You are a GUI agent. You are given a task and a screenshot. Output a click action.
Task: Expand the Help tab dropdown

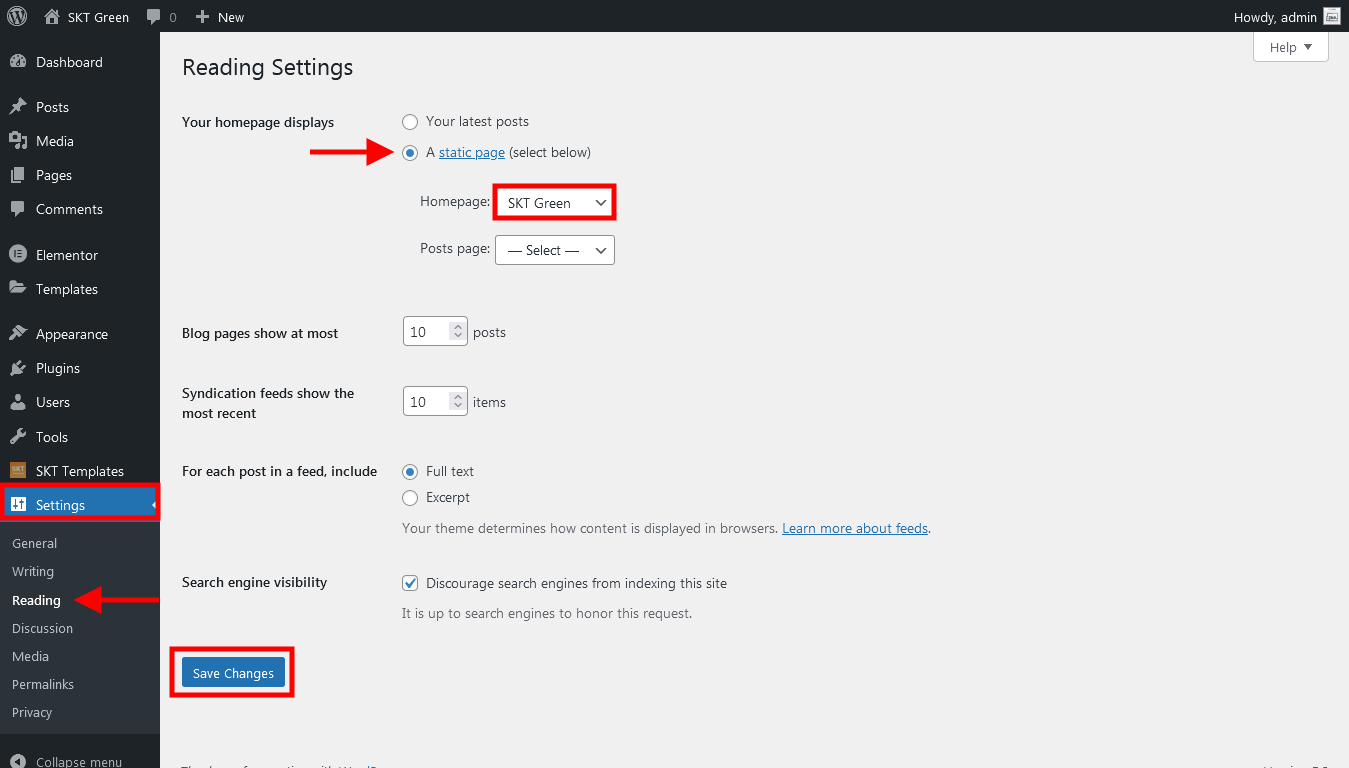pyautogui.click(x=1290, y=47)
